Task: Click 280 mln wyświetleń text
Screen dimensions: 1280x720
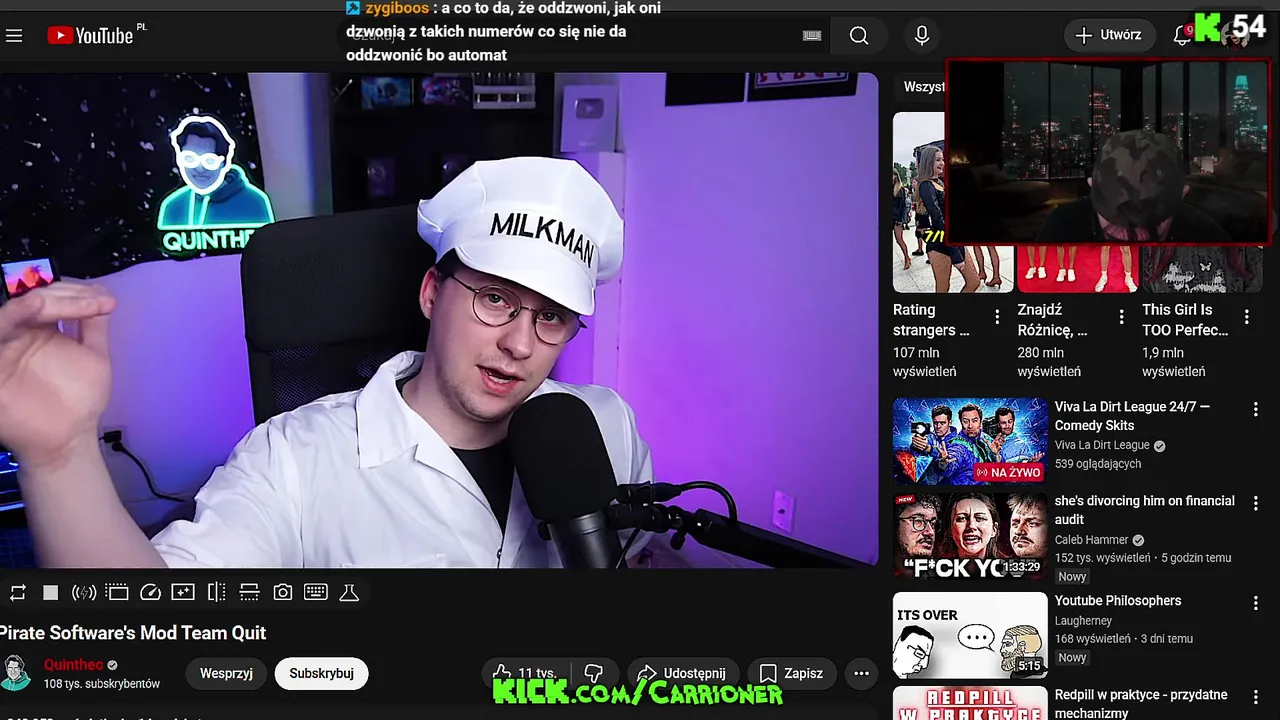Action: (1050, 362)
